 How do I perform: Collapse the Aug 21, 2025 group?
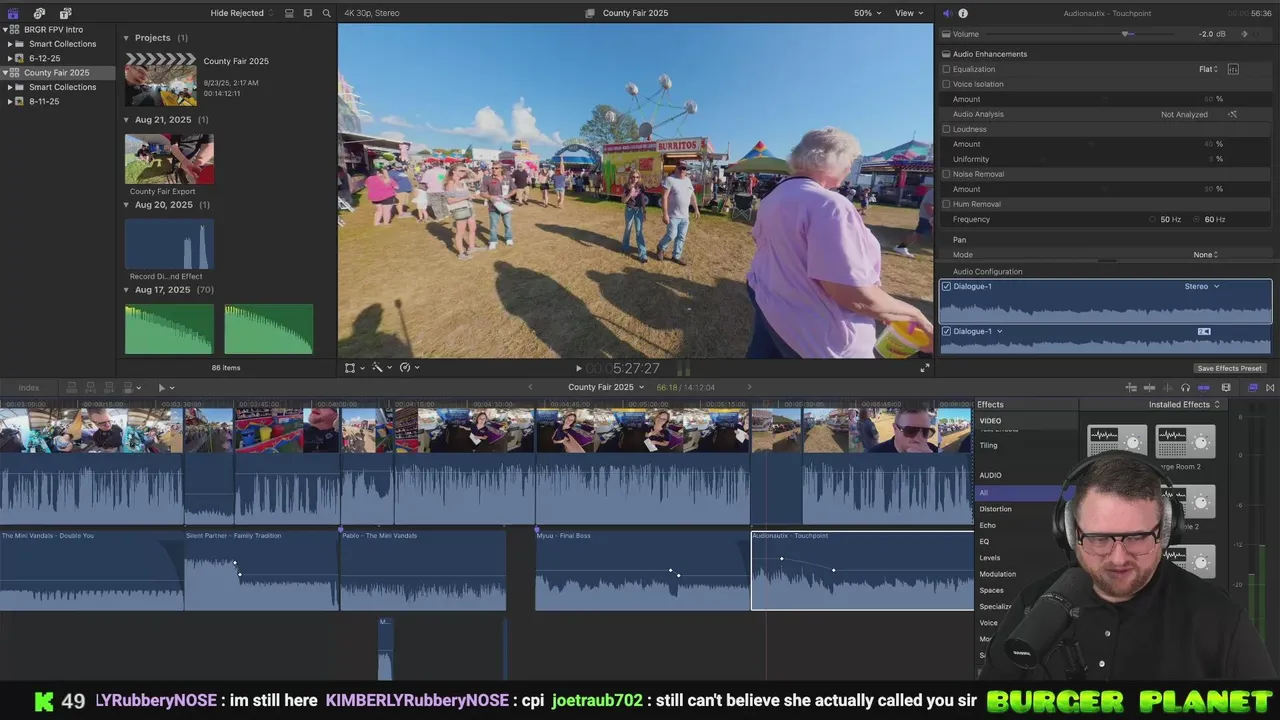tap(126, 120)
